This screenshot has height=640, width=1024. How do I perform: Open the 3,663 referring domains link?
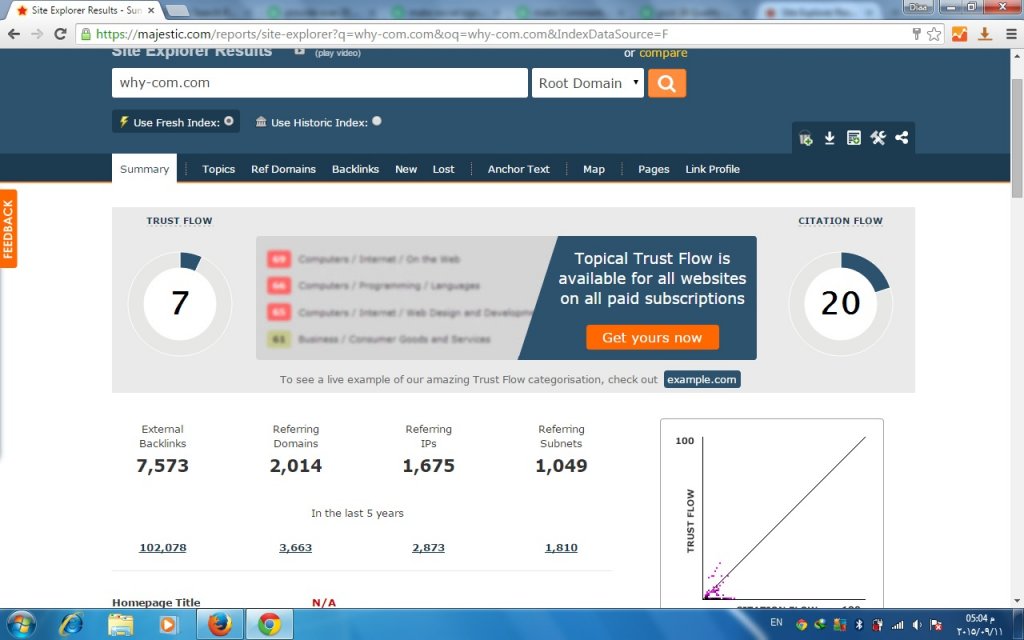click(295, 547)
